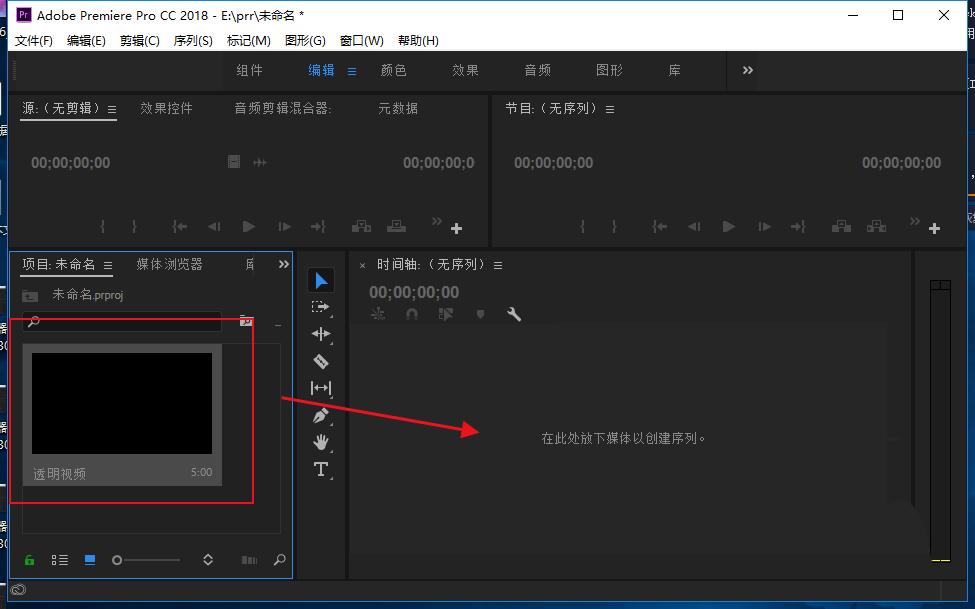Activate the Slip tool
The image size is (975, 609).
point(321,388)
